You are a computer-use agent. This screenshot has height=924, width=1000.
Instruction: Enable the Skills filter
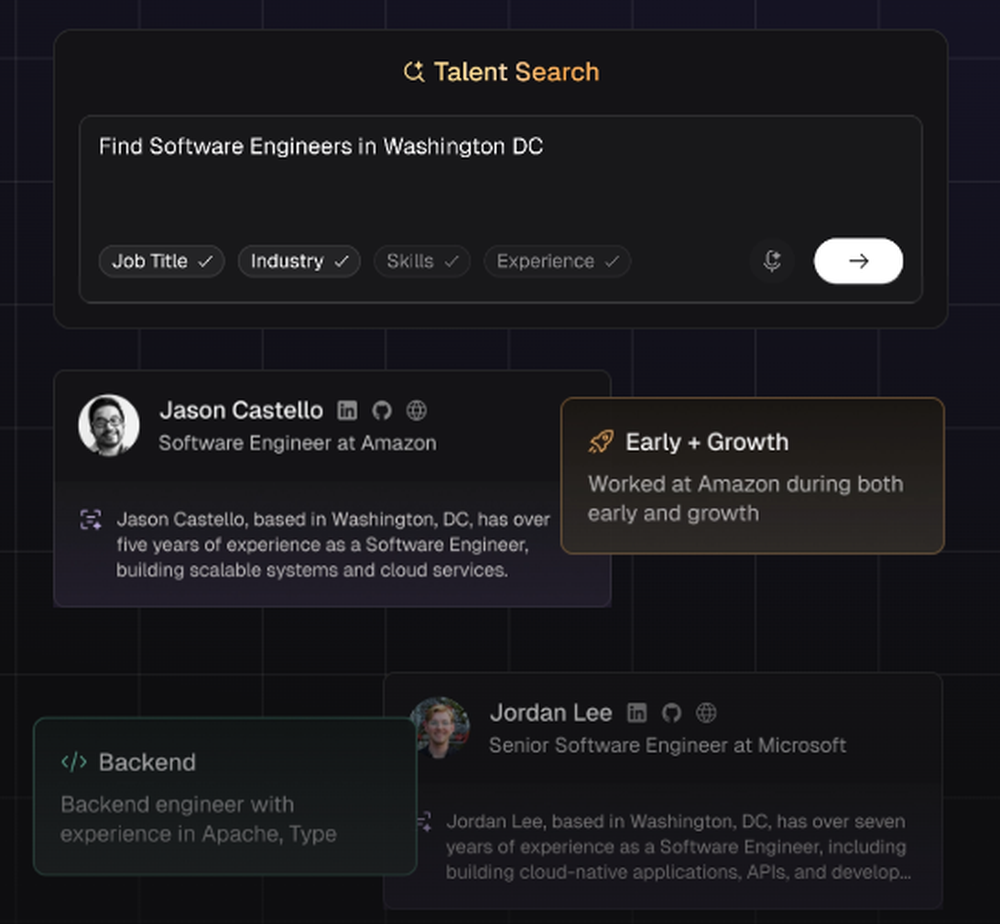click(x=421, y=261)
